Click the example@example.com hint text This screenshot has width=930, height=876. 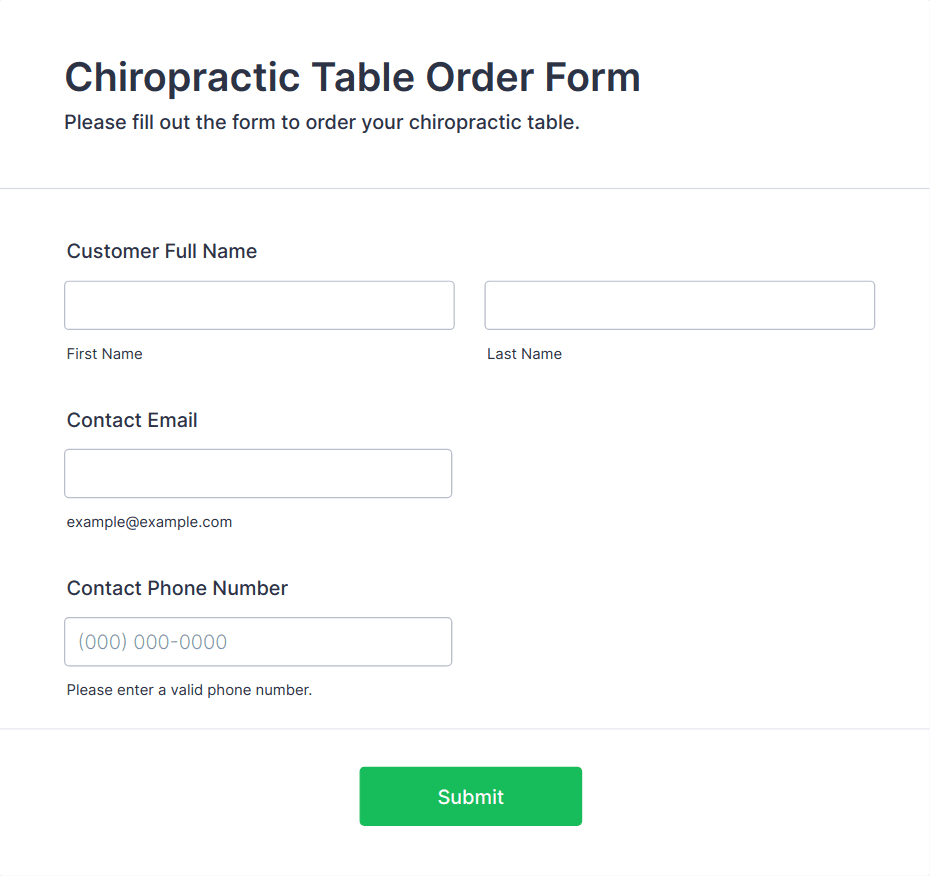click(149, 522)
